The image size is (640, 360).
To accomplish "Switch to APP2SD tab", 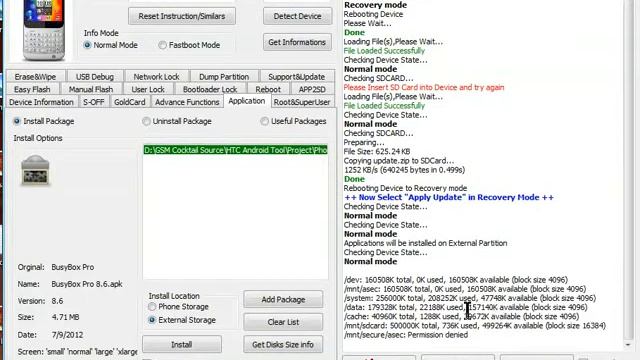I will pos(312,89).
